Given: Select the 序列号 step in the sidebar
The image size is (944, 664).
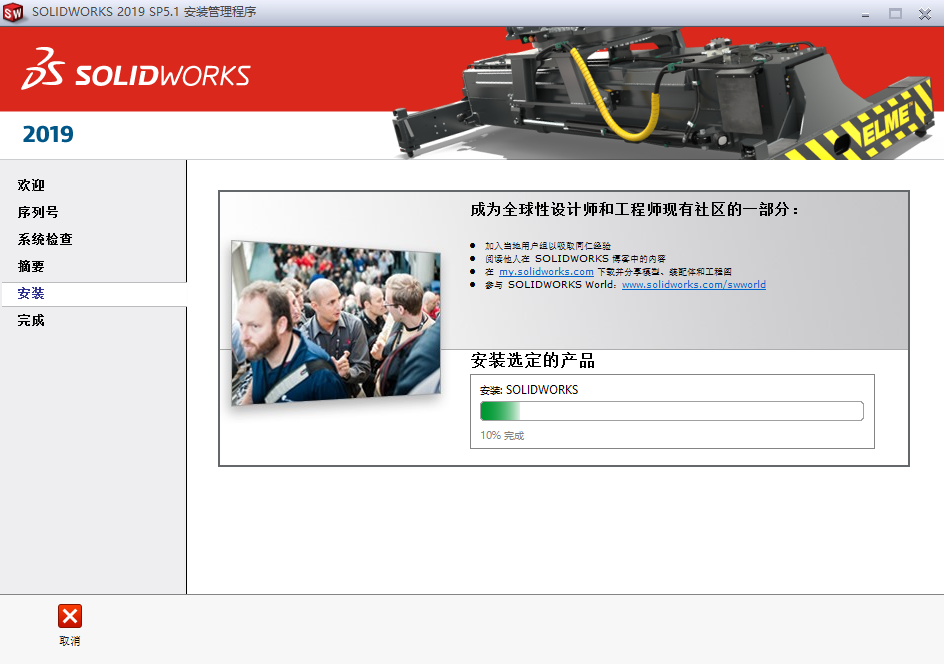Looking at the screenshot, I should click(x=38, y=212).
